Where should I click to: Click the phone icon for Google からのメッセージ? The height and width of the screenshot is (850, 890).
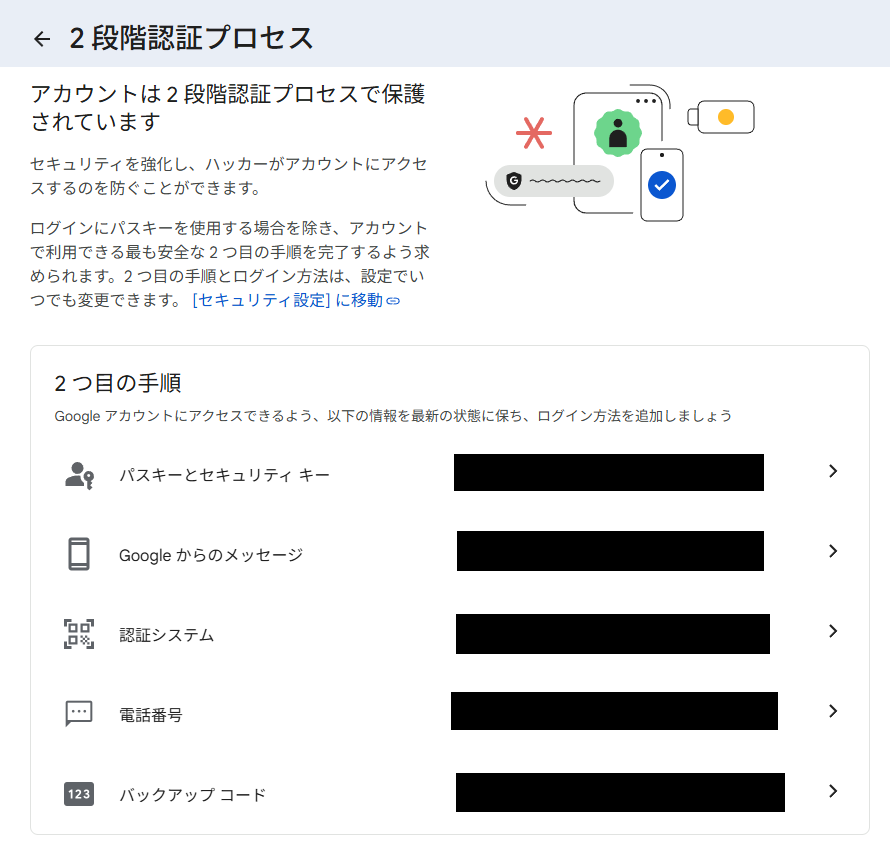79,554
